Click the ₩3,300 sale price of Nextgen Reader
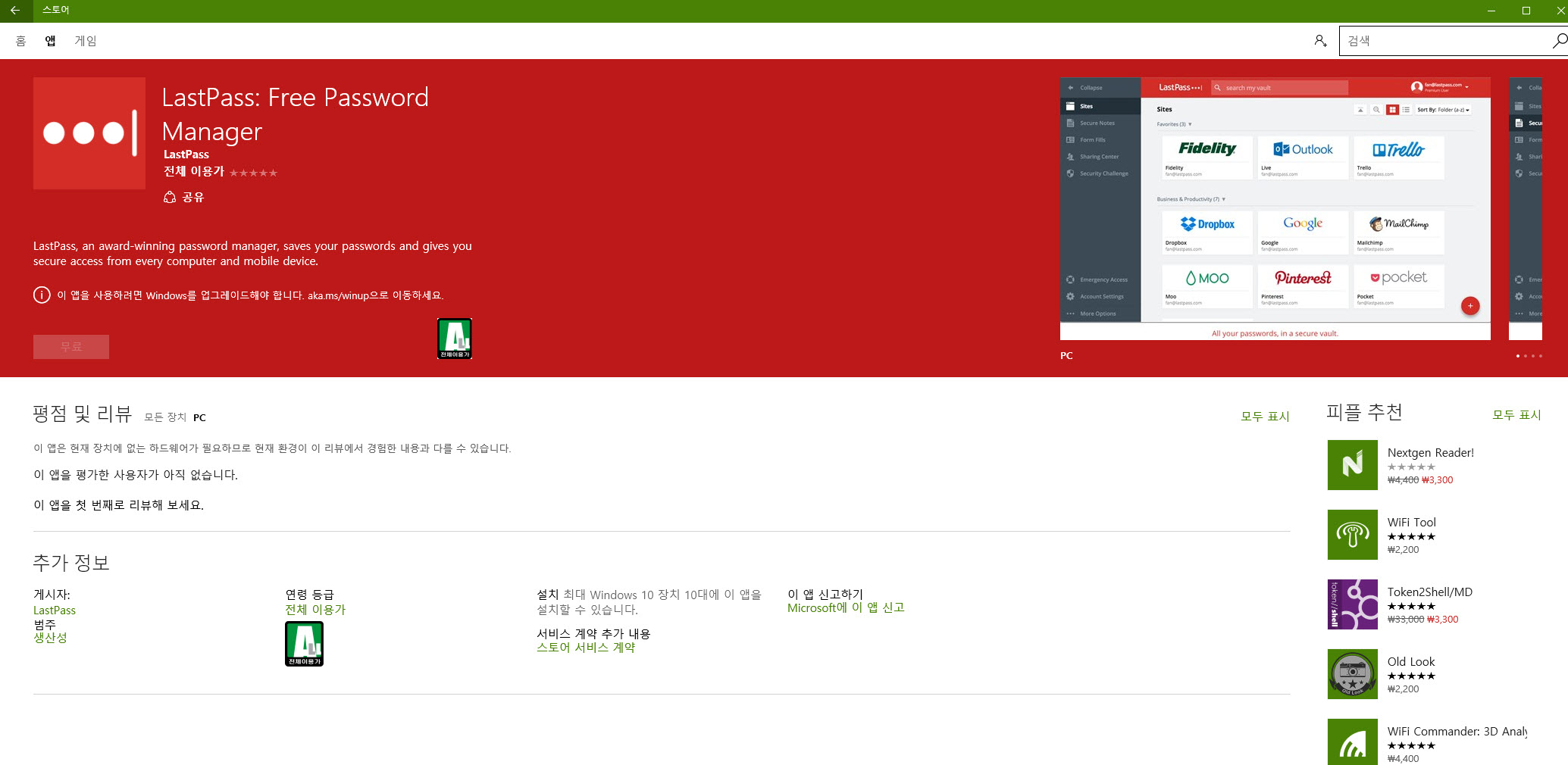1568x765 pixels. click(x=1438, y=480)
